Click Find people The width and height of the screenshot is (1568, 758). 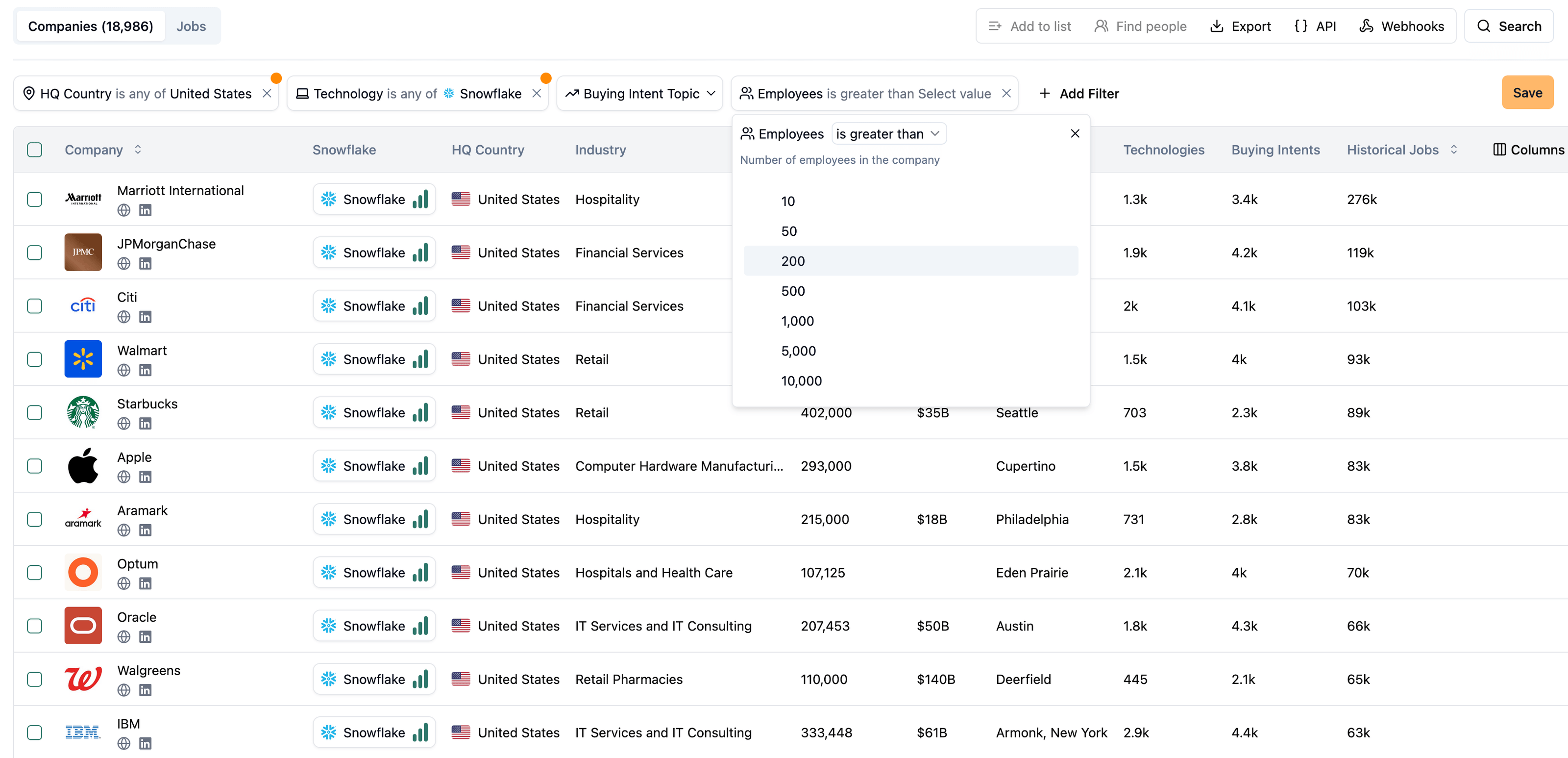point(1140,26)
